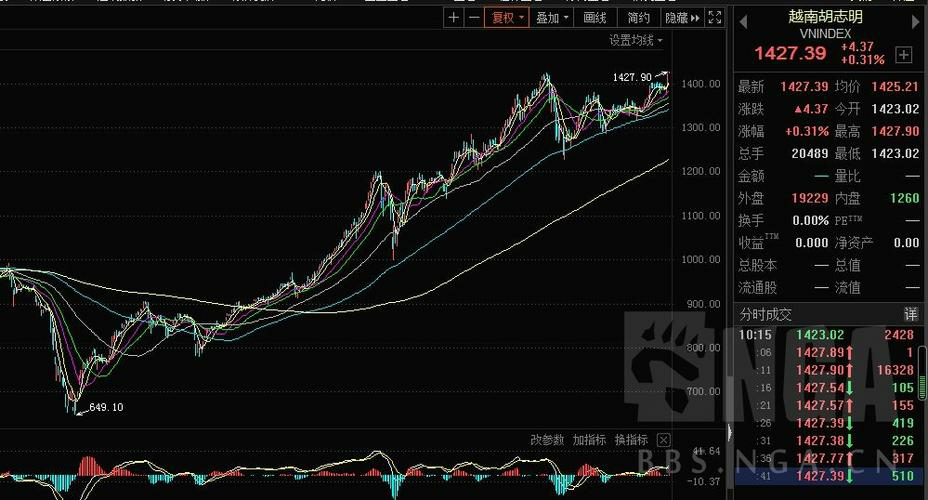Click the 内盘 value 1260
Image resolution: width=928 pixels, height=500 pixels.
point(904,198)
